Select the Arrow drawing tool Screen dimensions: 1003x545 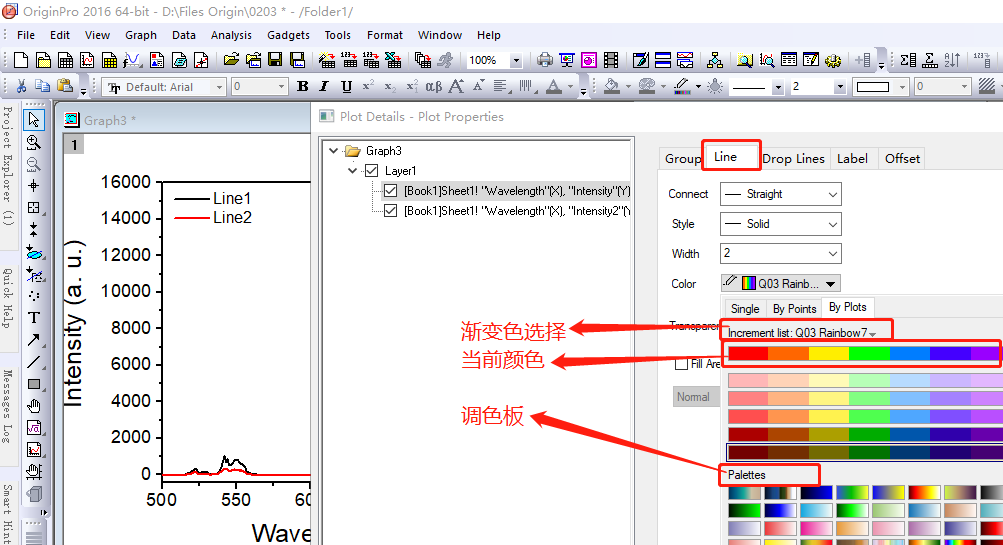pos(34,340)
